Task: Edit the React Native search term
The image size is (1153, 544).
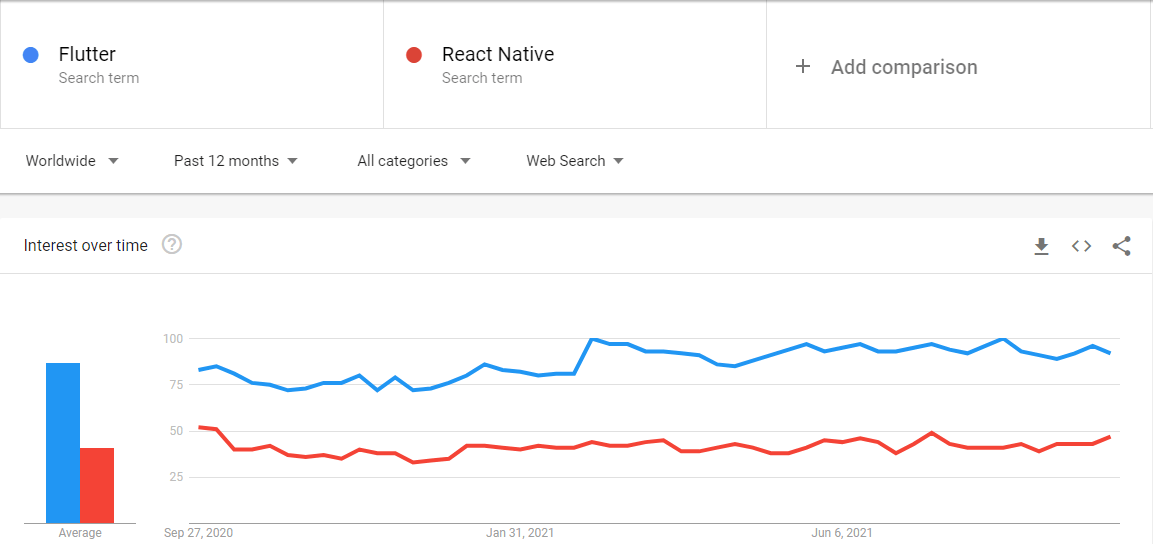Action: click(x=497, y=55)
